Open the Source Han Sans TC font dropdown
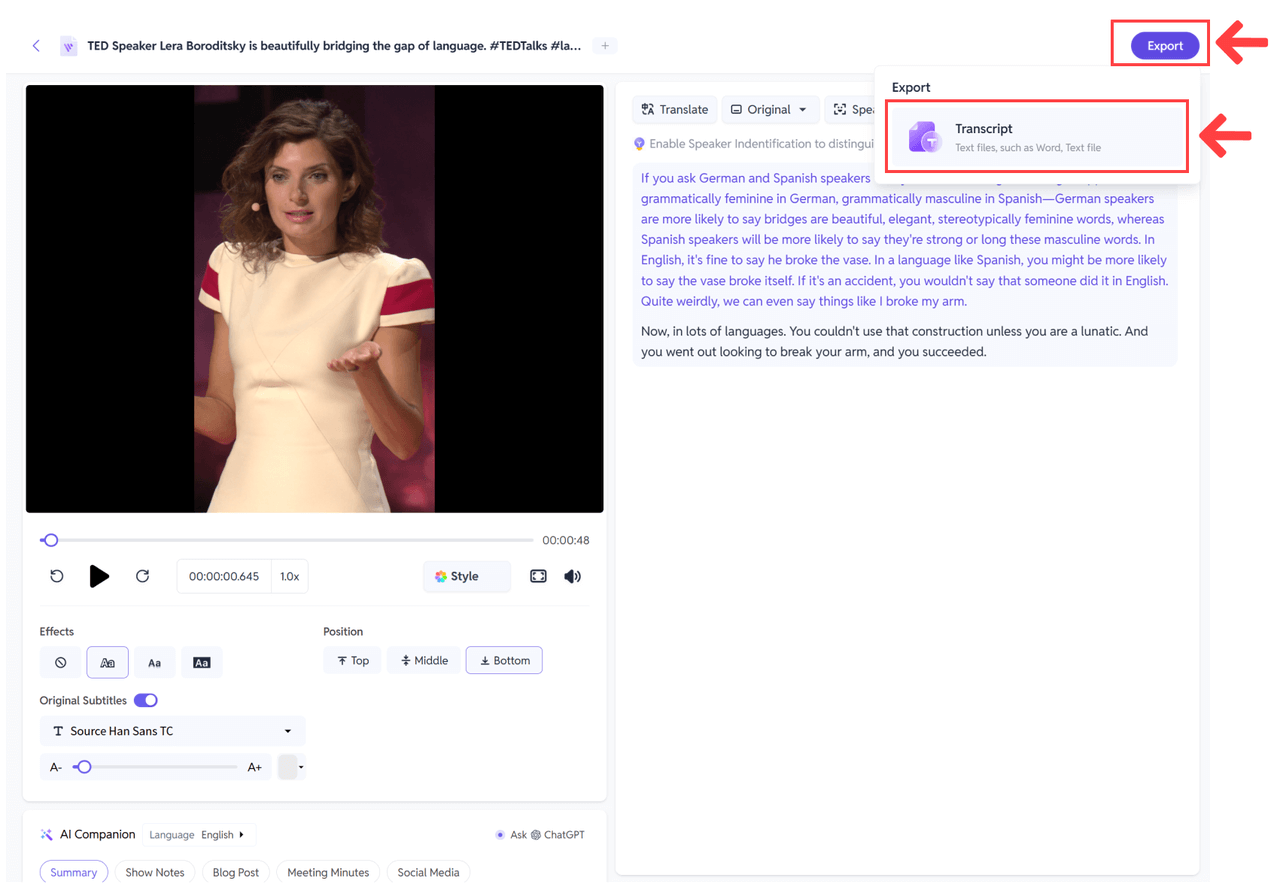1280x890 pixels. pos(172,731)
